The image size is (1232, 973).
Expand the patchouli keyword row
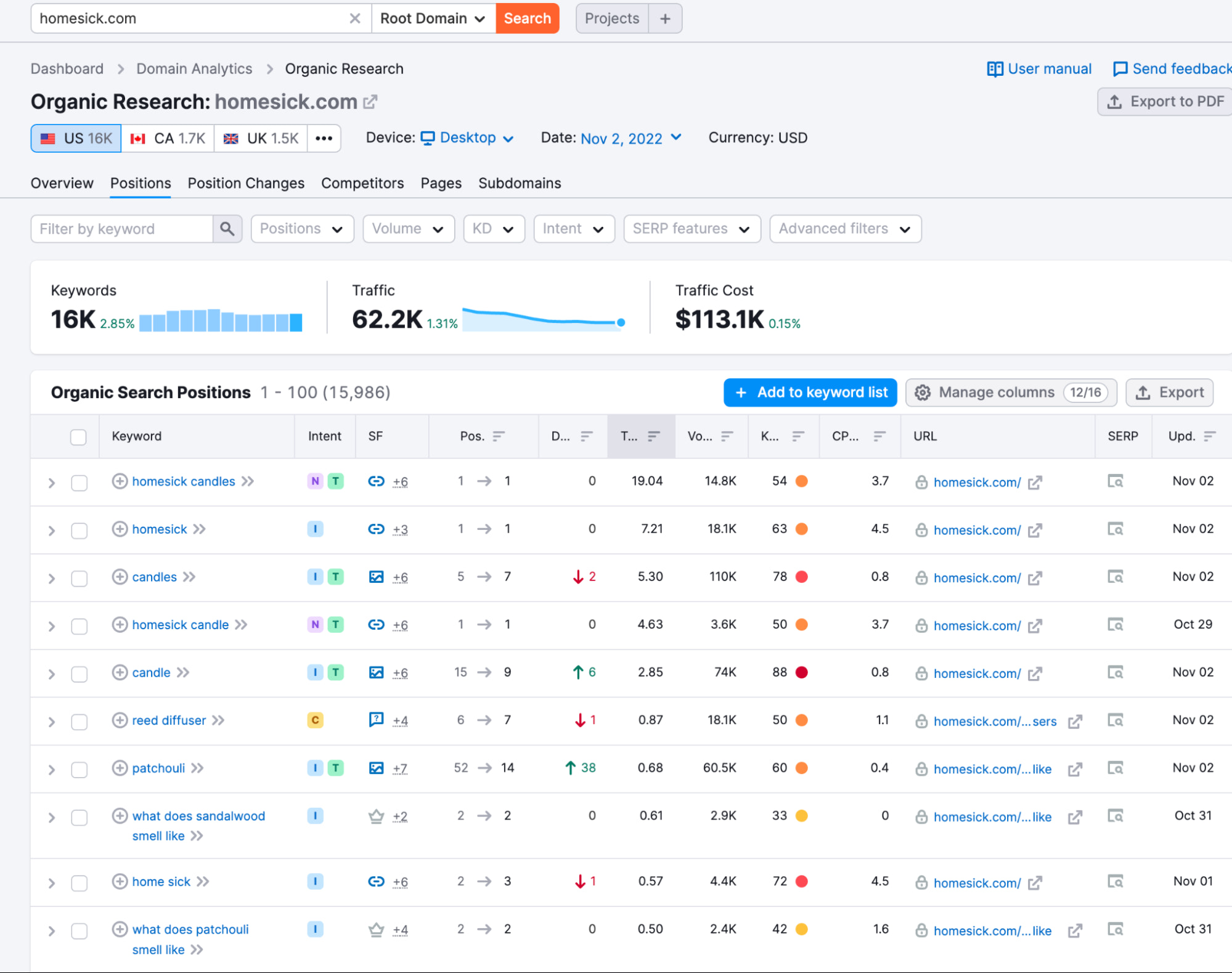pyautogui.click(x=51, y=769)
